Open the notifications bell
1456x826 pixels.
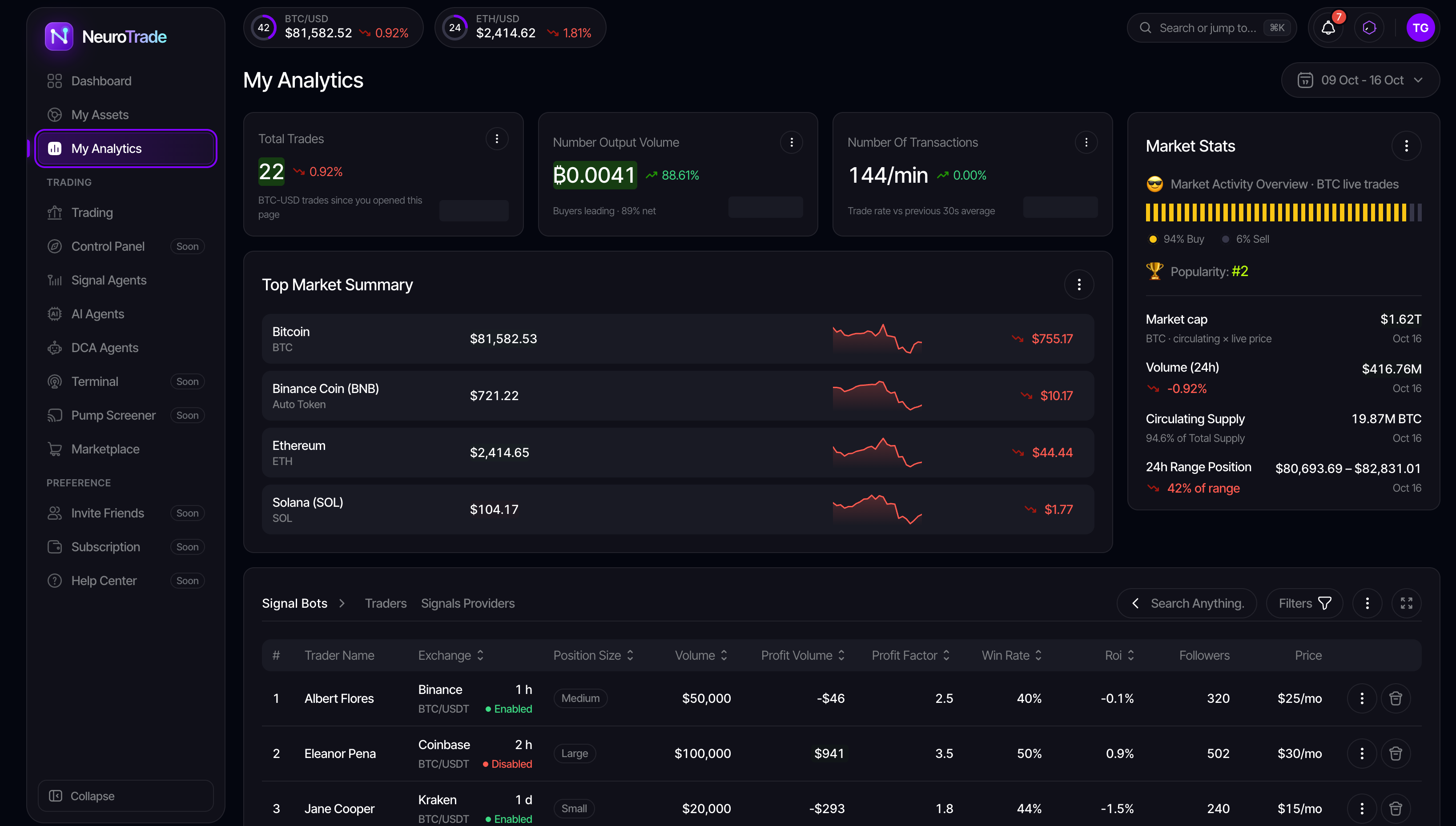click(x=1328, y=28)
